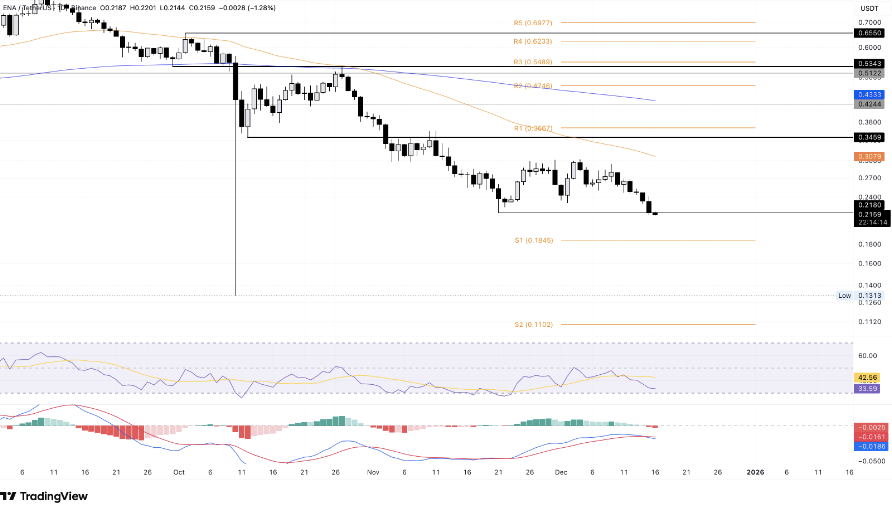This screenshot has height=506, width=892.
Task: Click the 2026 label on the time axis
Action: click(755, 472)
